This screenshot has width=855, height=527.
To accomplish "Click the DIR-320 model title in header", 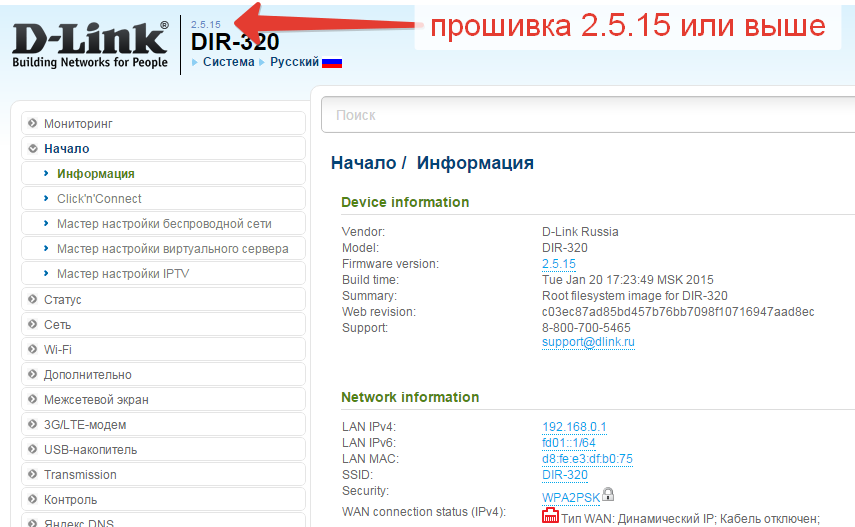I will (235, 42).
